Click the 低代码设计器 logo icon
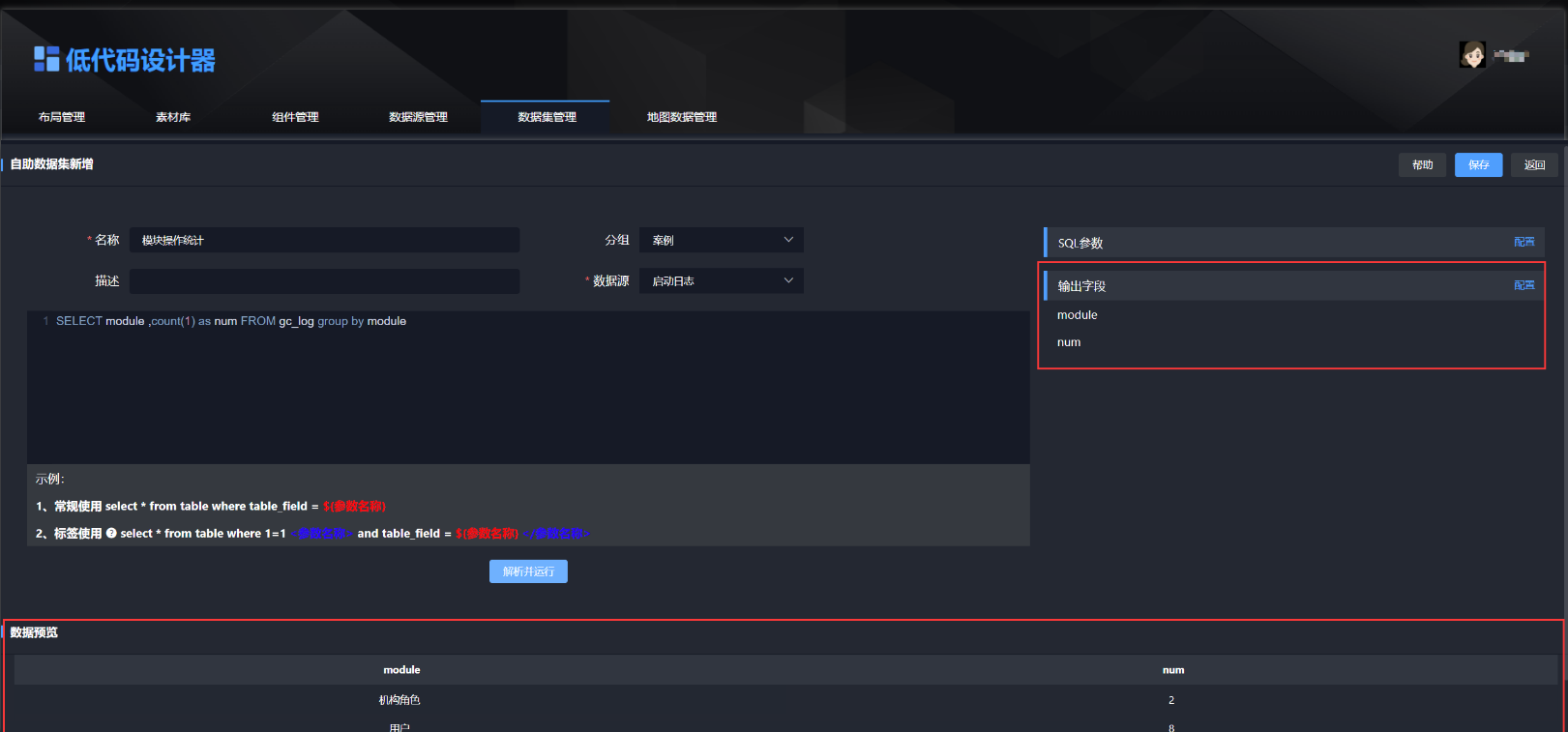The height and width of the screenshot is (732, 1568). pos(46,60)
